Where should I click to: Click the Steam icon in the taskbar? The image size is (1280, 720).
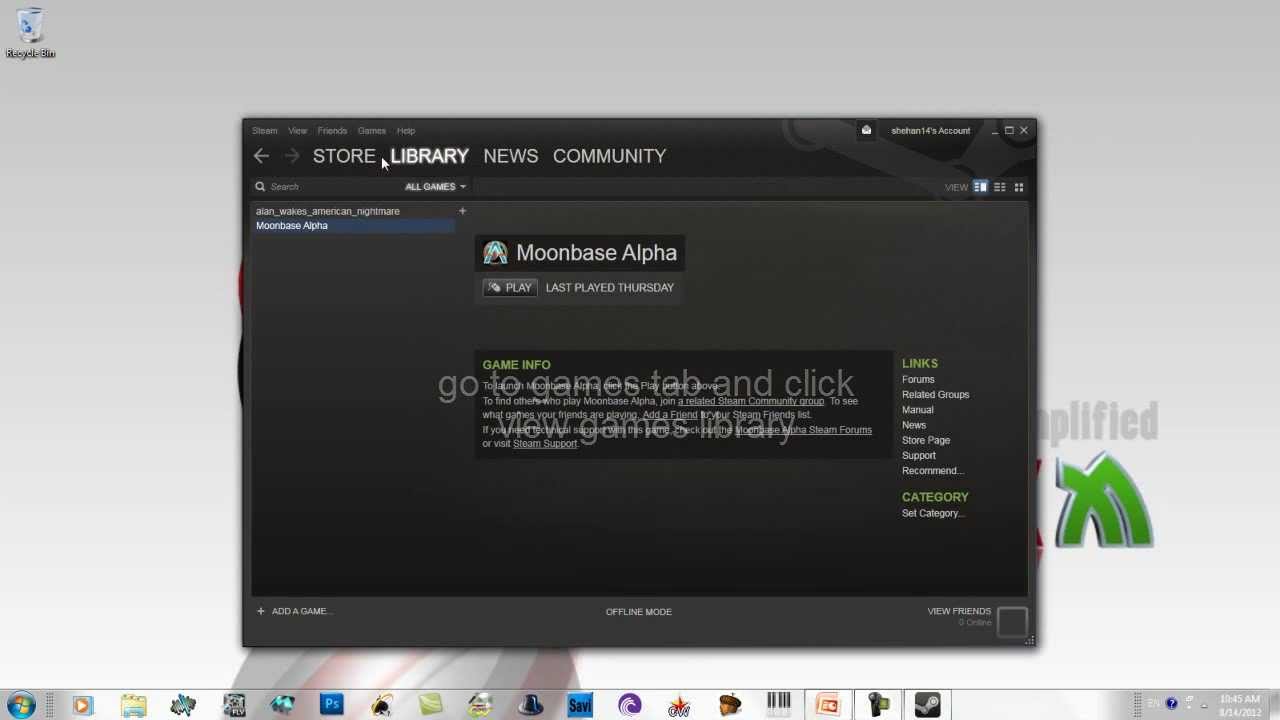[927, 704]
